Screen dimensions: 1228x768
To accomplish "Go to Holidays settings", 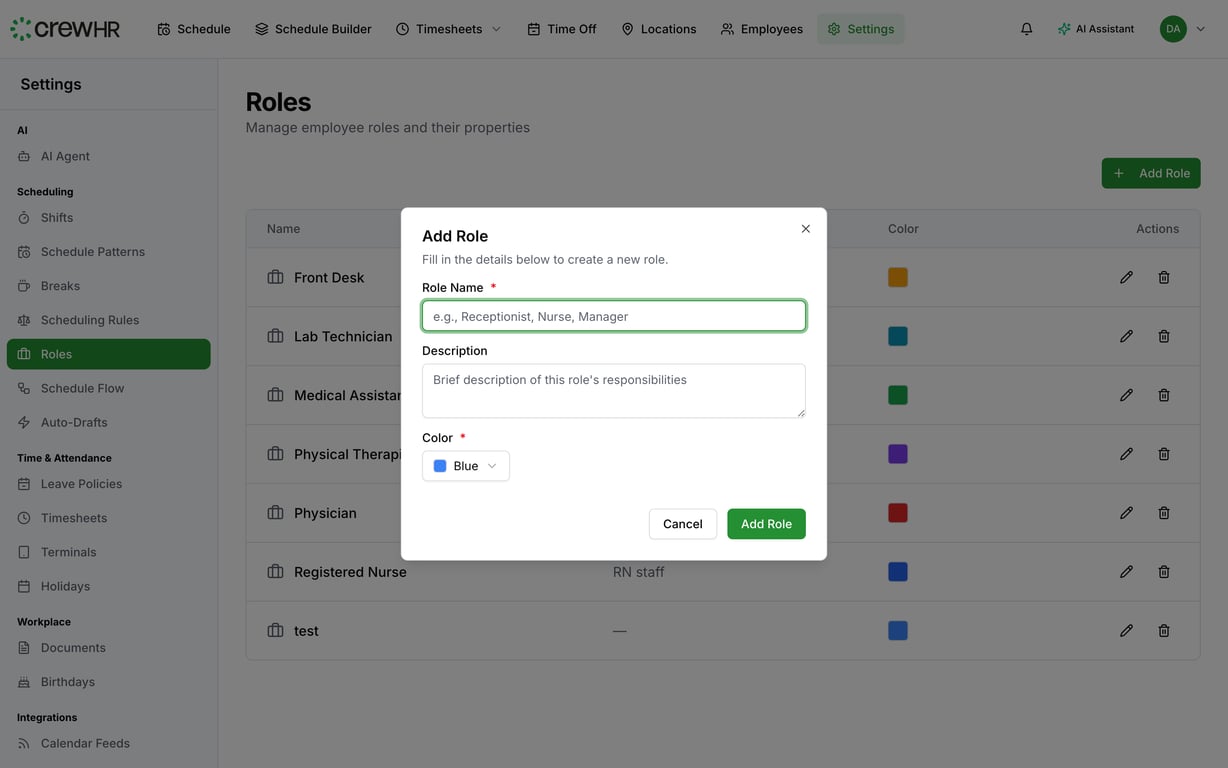I will pos(69,585).
